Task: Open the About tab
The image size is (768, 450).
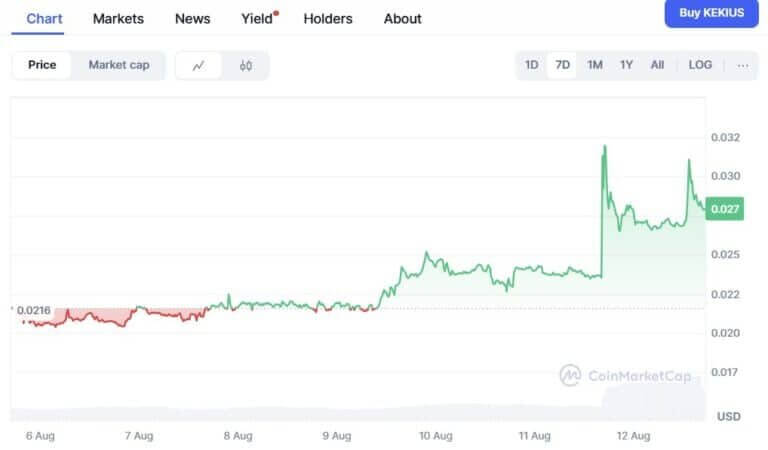Action: point(403,18)
